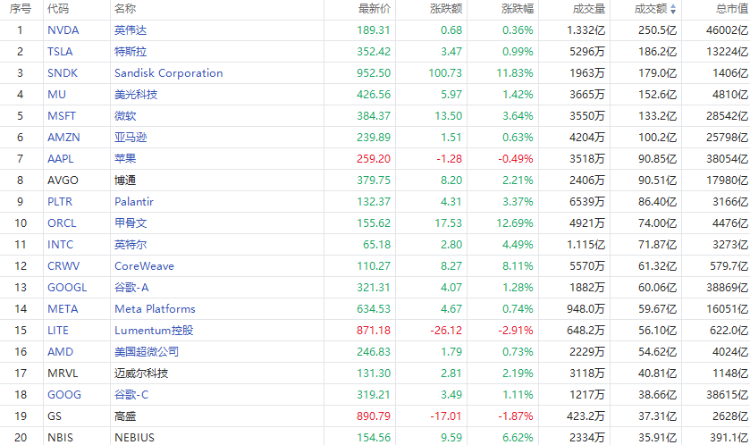Open the Sandisk Corporation link
The width and height of the screenshot is (750, 445).
pos(168,73)
